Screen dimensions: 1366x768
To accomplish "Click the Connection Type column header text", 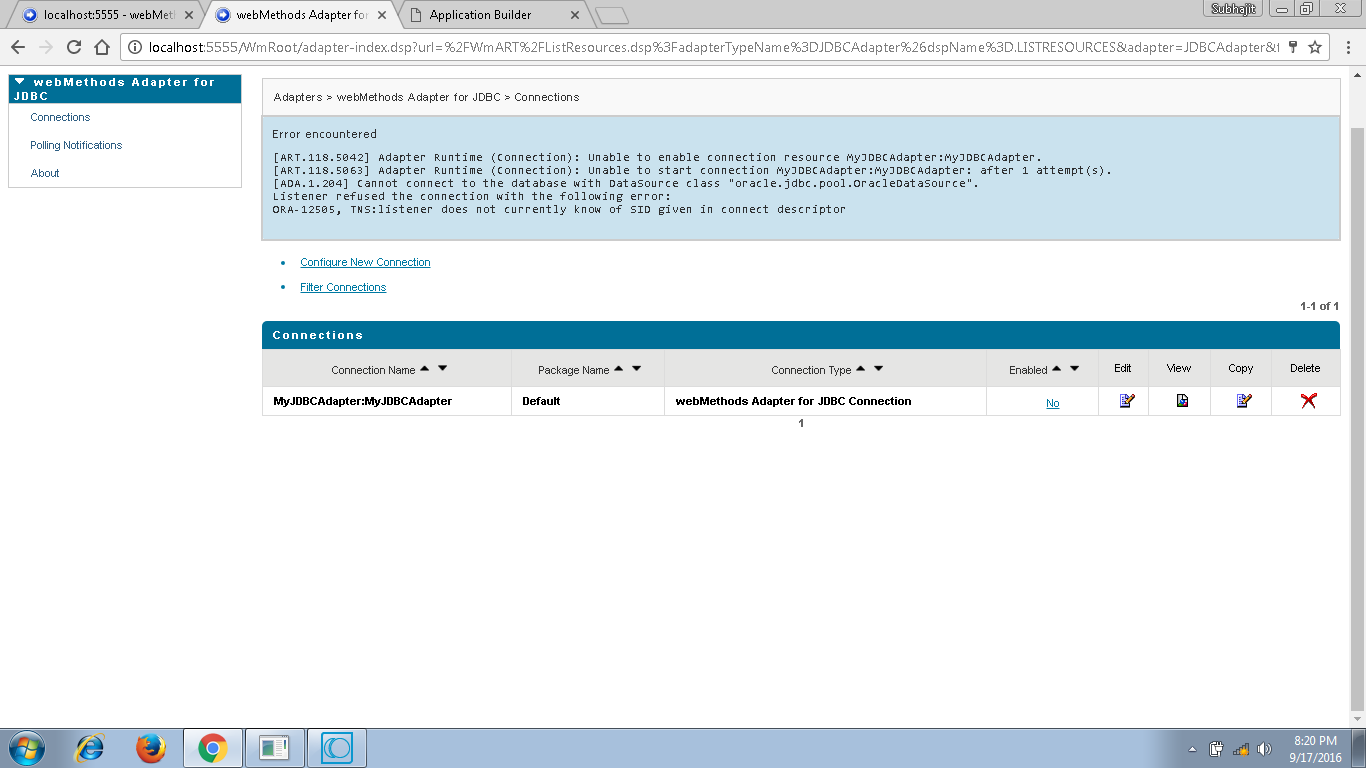I will (811, 370).
